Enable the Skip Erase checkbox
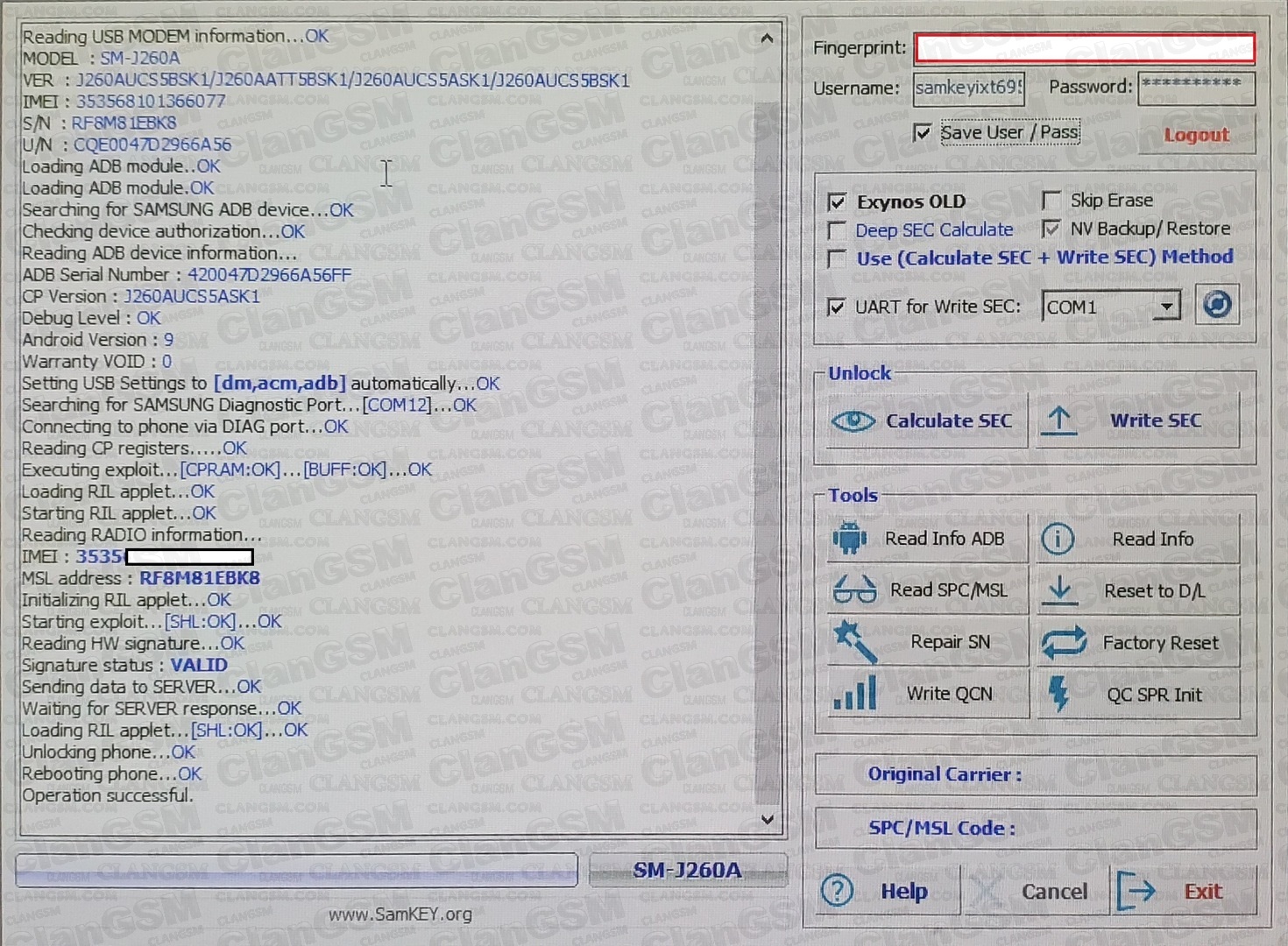This screenshot has width=1288, height=946. coord(1051,201)
